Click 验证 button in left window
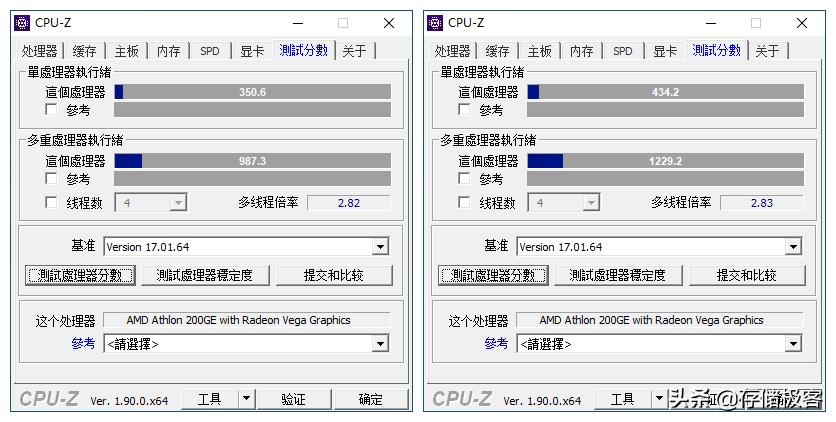The width and height of the screenshot is (836, 422). pos(293,399)
